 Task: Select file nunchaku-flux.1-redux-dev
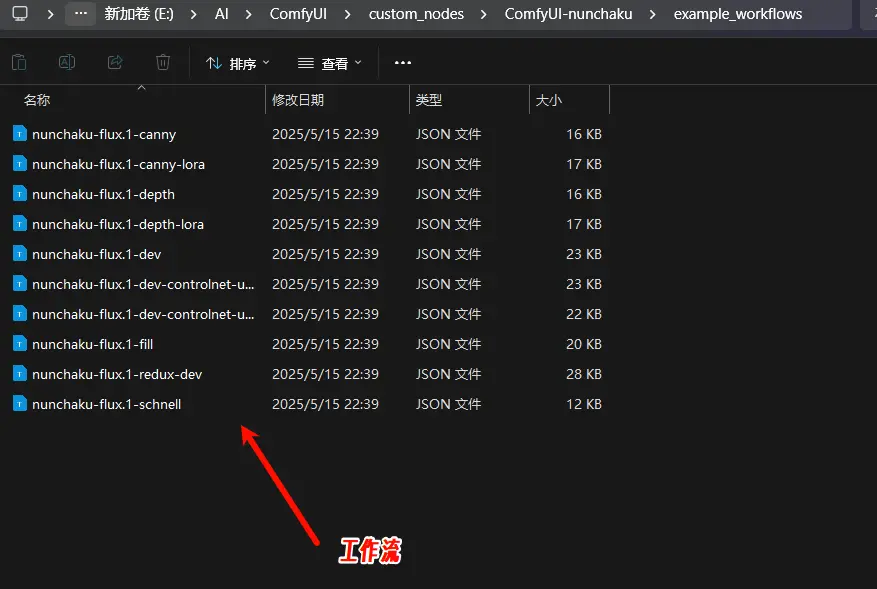(117, 374)
